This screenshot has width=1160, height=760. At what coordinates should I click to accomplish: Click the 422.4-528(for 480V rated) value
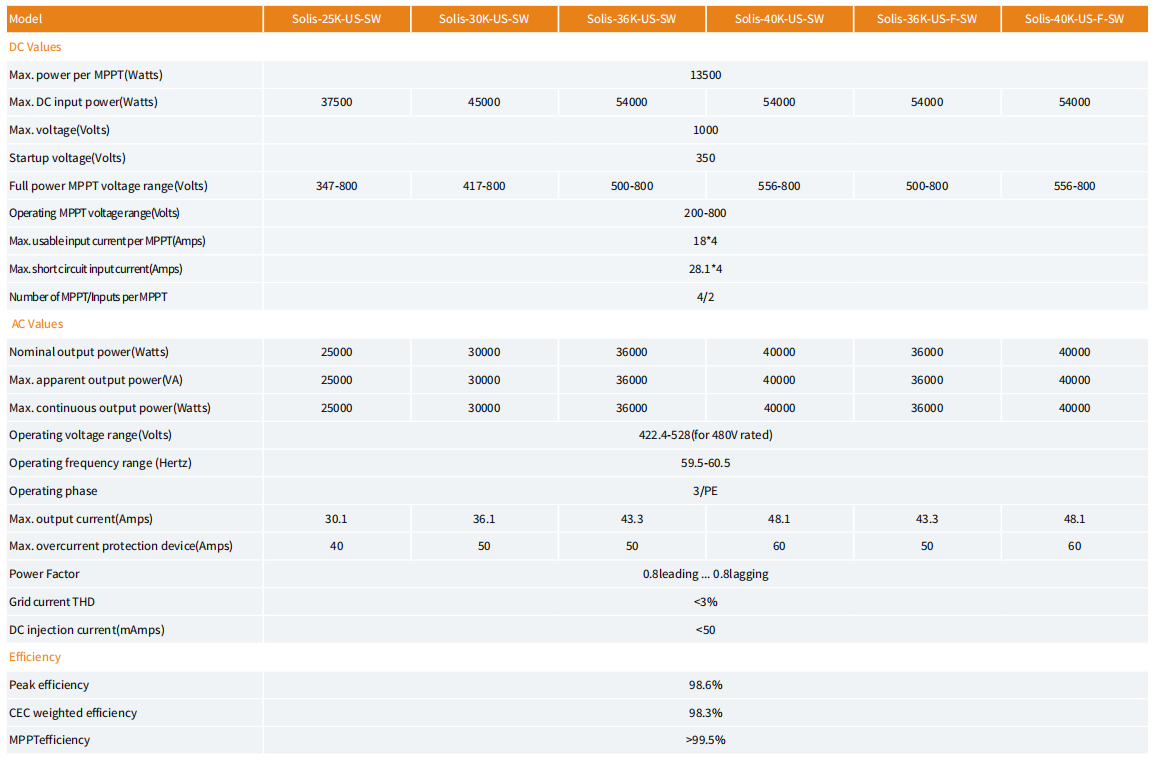click(705, 435)
